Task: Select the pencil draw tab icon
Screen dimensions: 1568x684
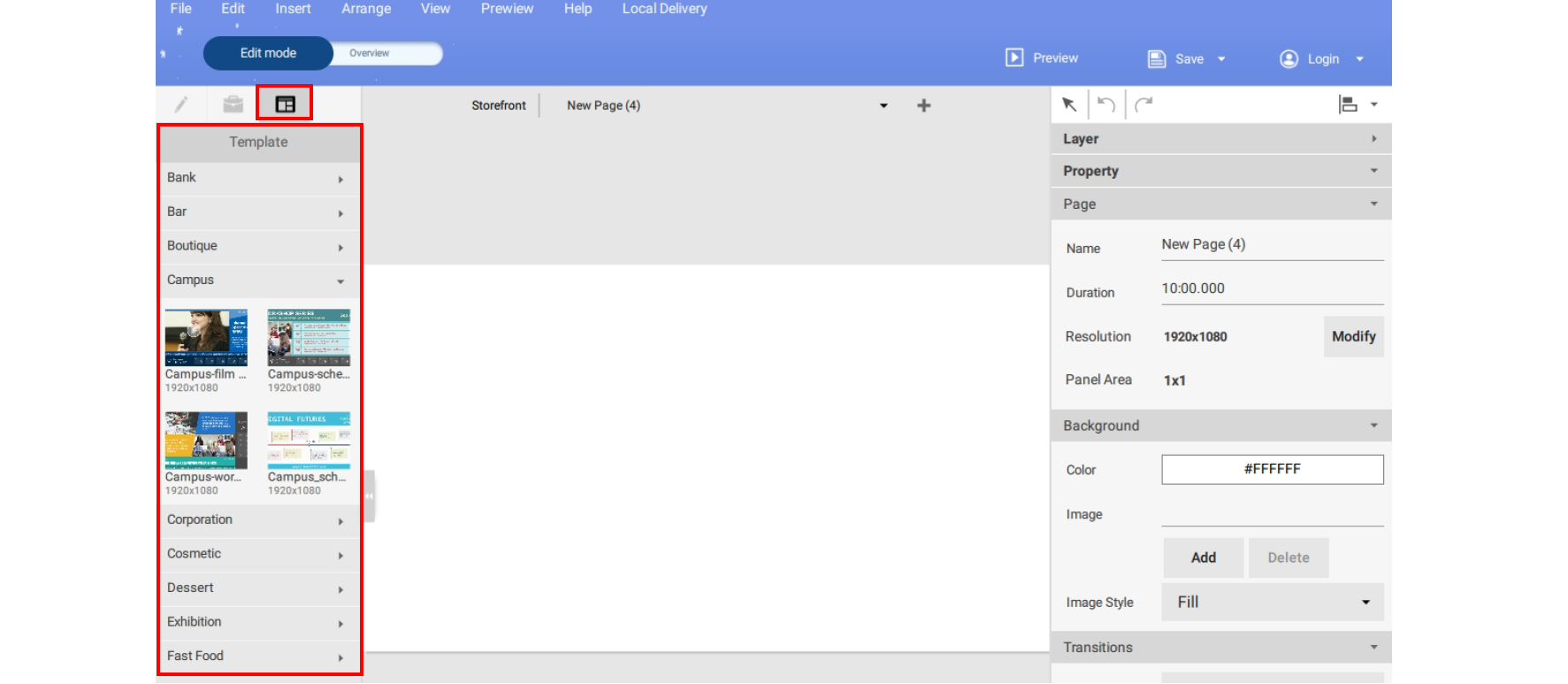Action: click(x=181, y=104)
